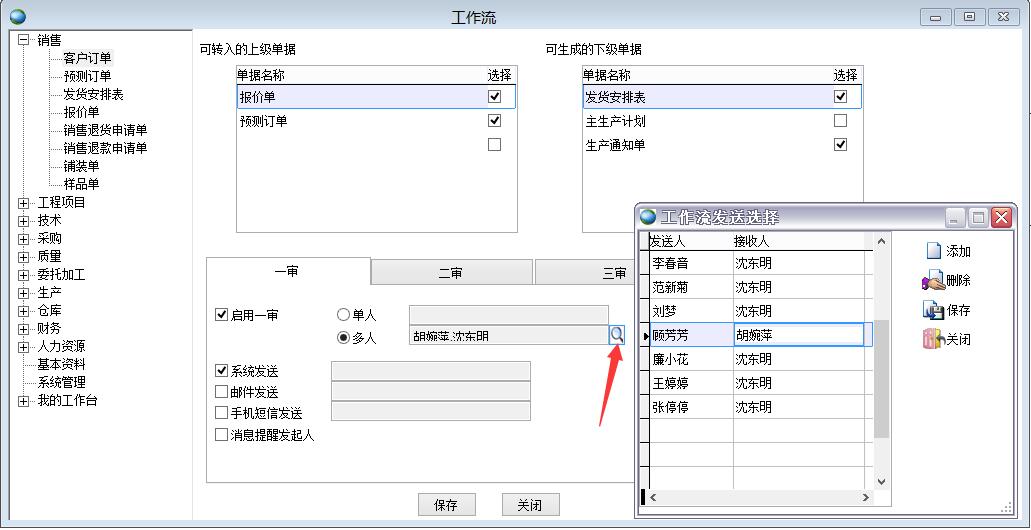Click the 删除 icon in workflow dialog
The image size is (1031, 530).
point(932,281)
